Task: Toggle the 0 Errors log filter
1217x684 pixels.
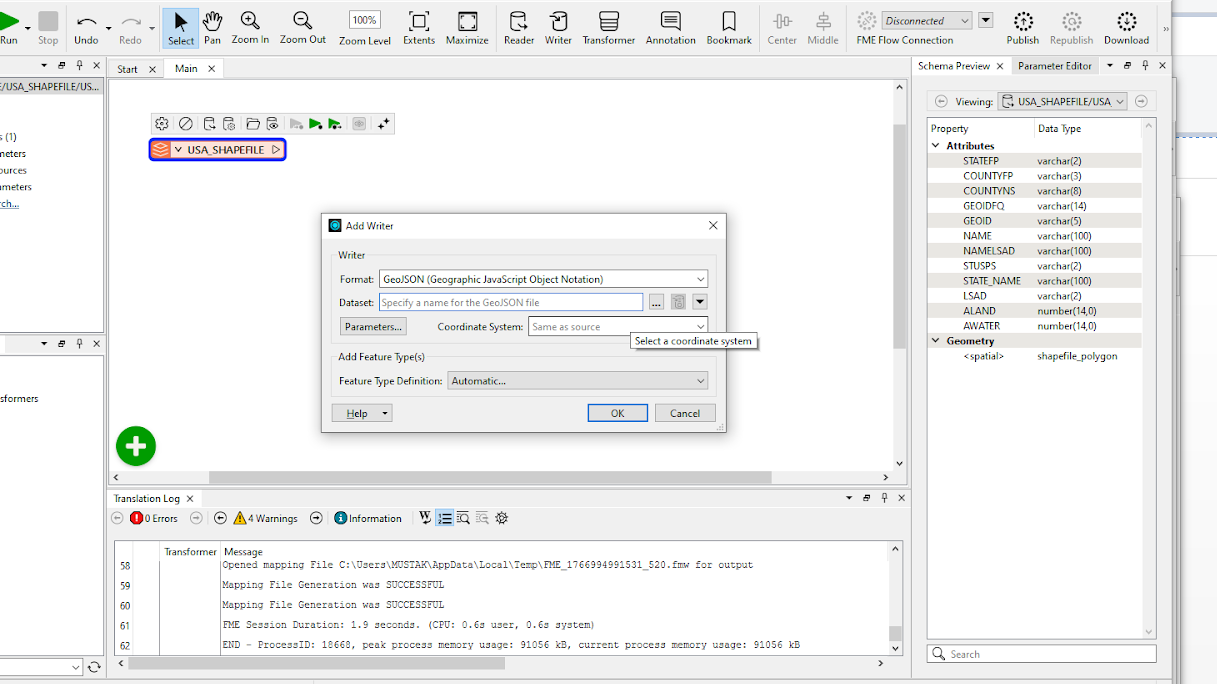Action: click(153, 518)
